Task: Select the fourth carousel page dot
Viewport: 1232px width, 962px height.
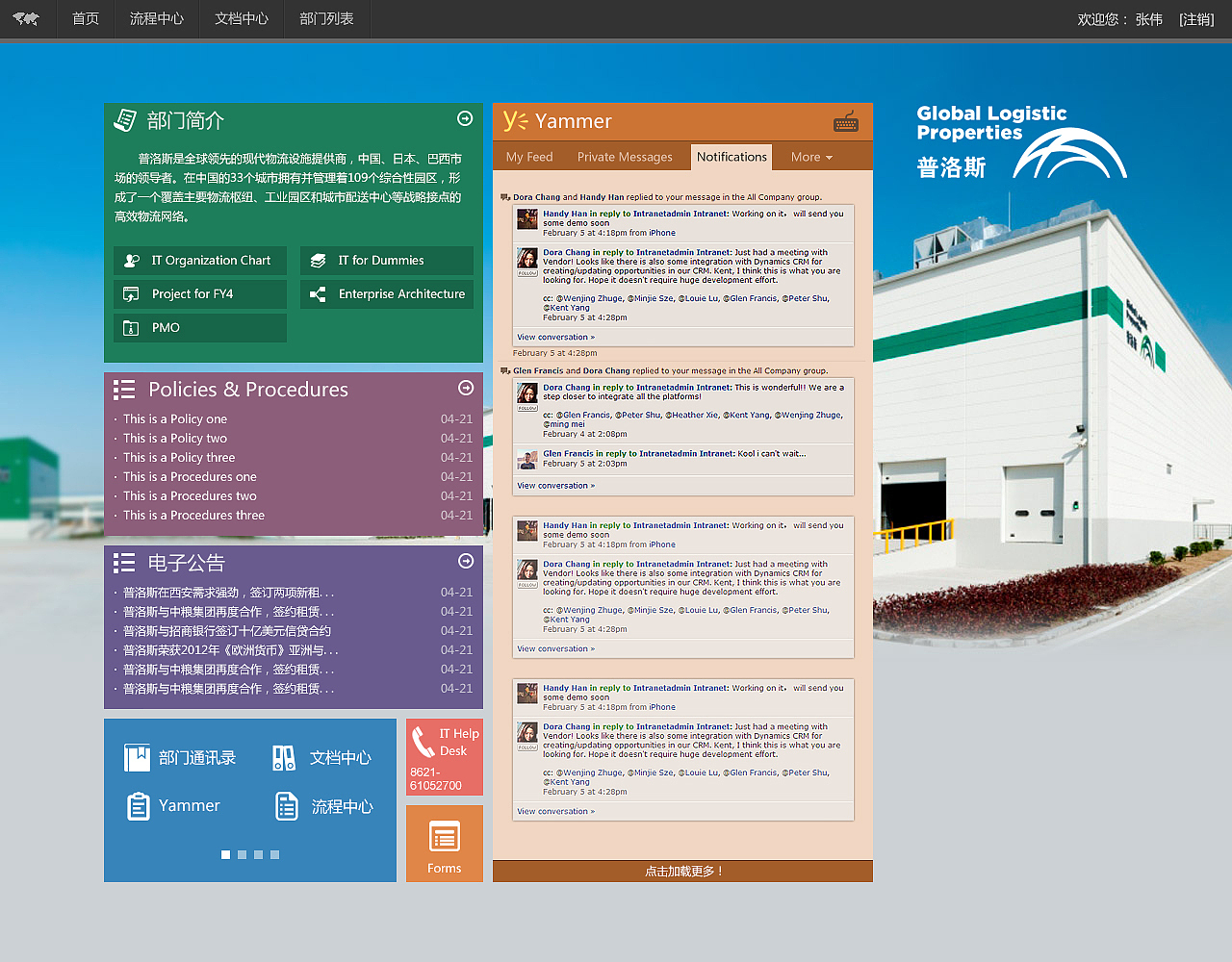Action: pyautogui.click(x=275, y=854)
